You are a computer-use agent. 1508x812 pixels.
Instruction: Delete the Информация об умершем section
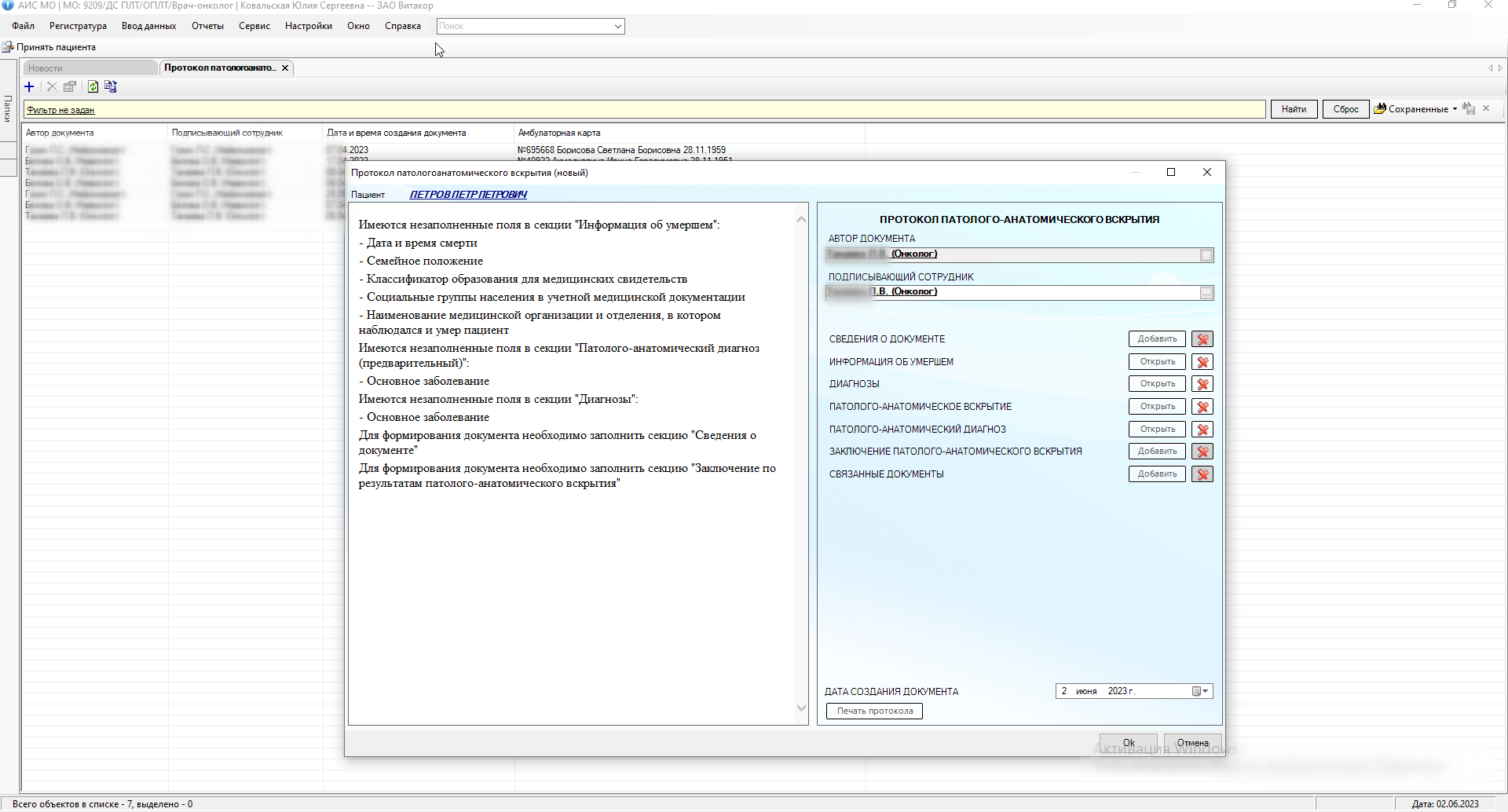pyautogui.click(x=1202, y=362)
